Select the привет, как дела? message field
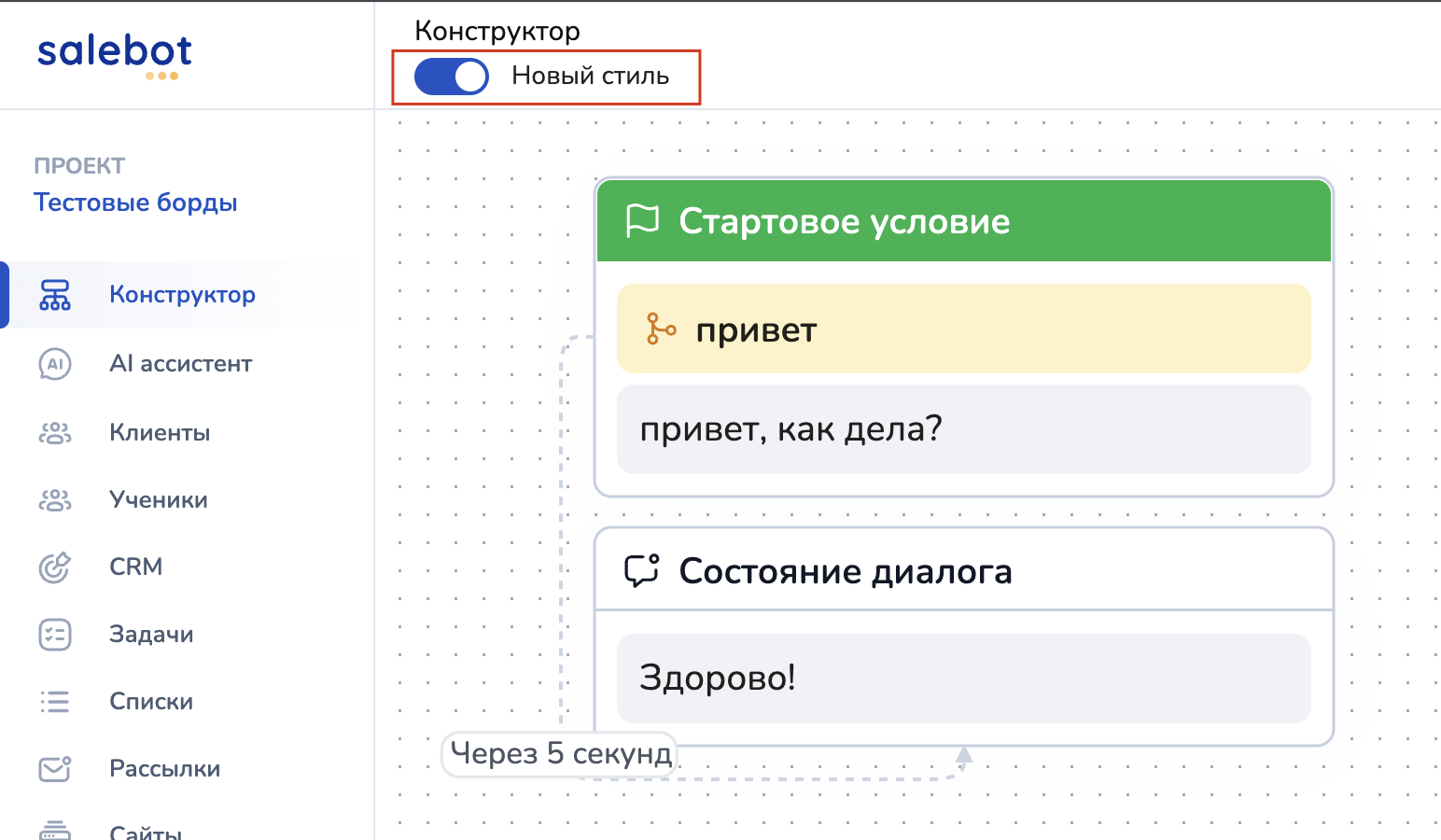The image size is (1441, 840). coord(963,429)
